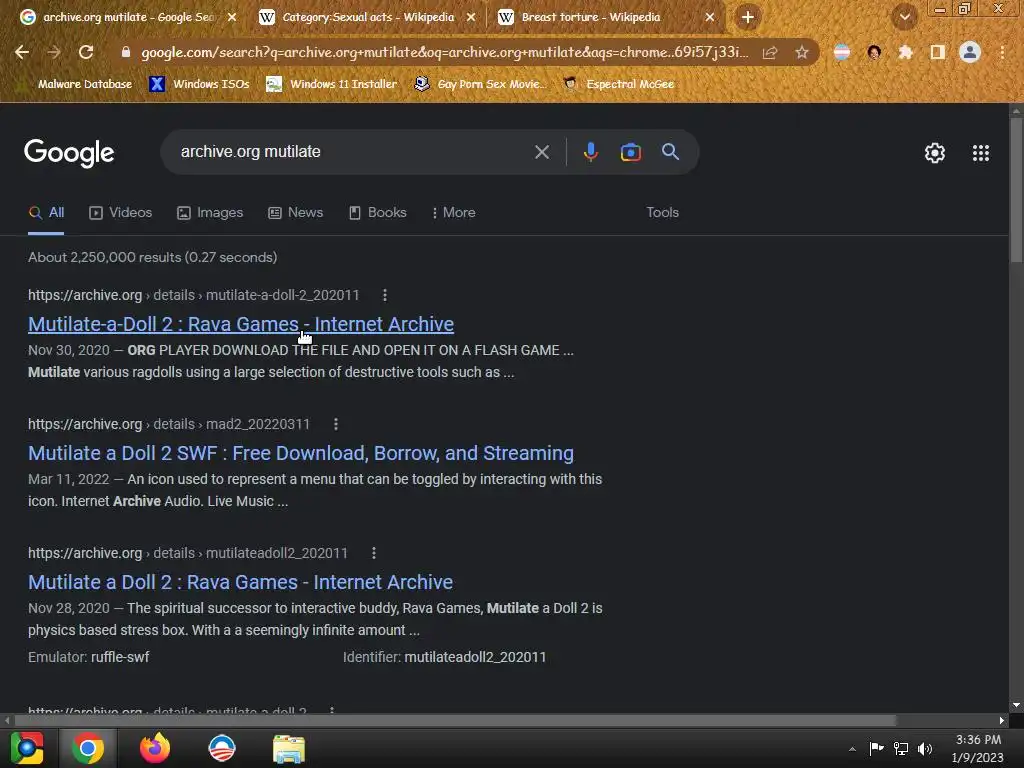1024x768 pixels.
Task: Clear the search box with the X
Action: tap(541, 152)
